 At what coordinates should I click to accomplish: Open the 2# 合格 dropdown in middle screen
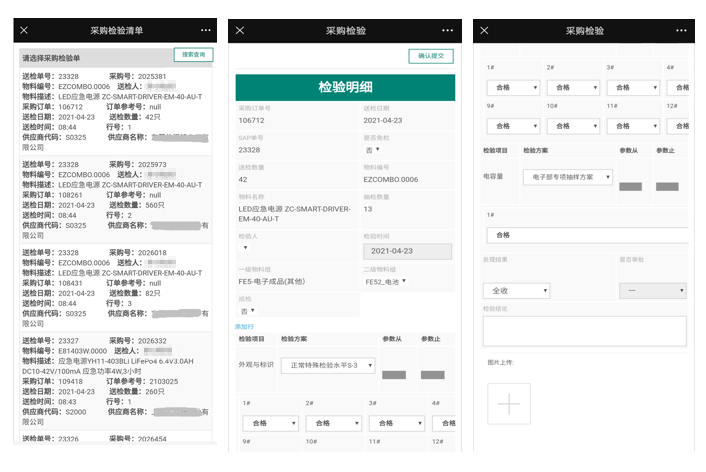tap(334, 423)
